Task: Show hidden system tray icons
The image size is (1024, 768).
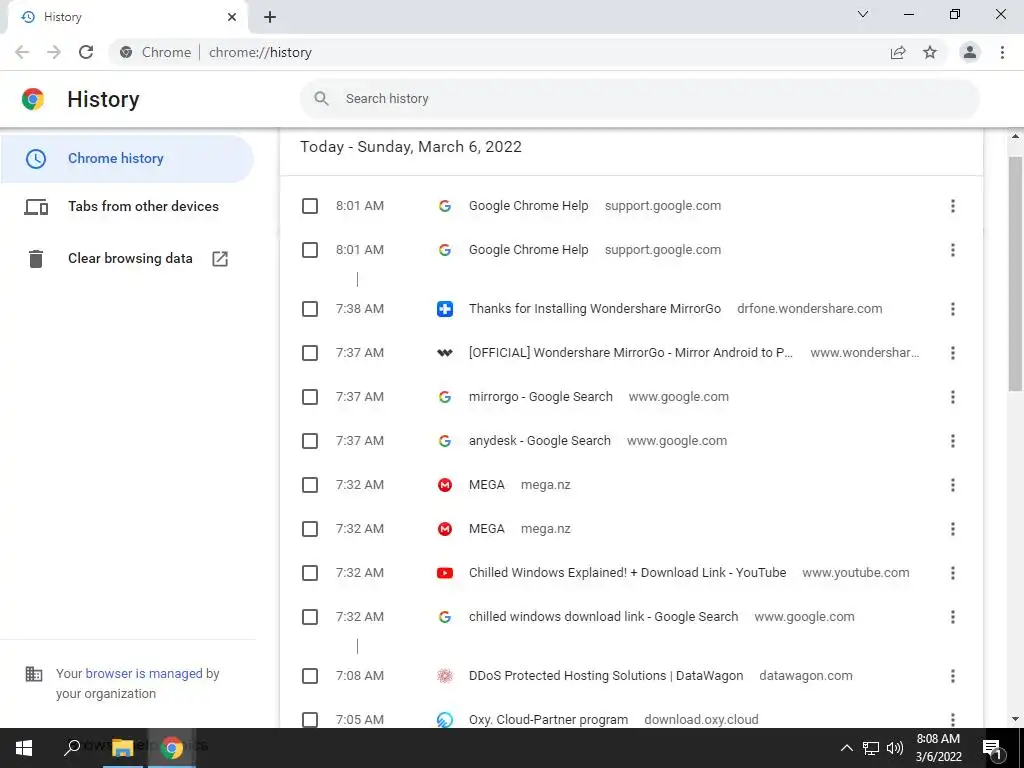Action: pyautogui.click(x=846, y=748)
